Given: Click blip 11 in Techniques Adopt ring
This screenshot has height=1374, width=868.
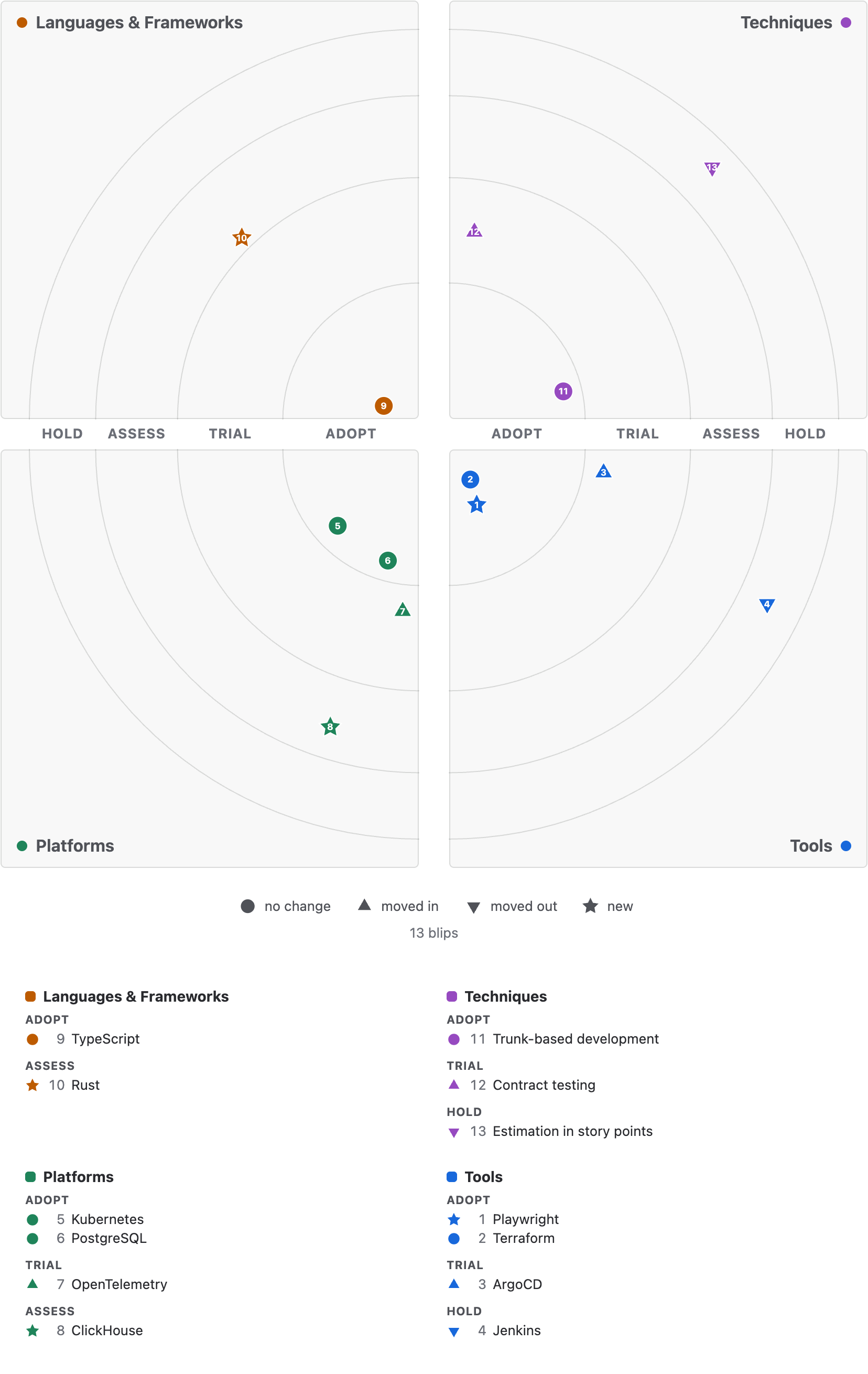Looking at the screenshot, I should coord(563,391).
